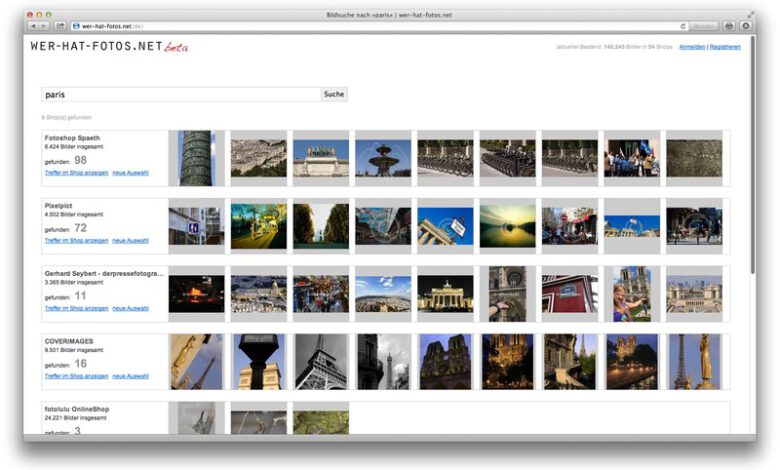Click the Suche search button
Viewport: 780px width, 470px height.
coord(334,94)
